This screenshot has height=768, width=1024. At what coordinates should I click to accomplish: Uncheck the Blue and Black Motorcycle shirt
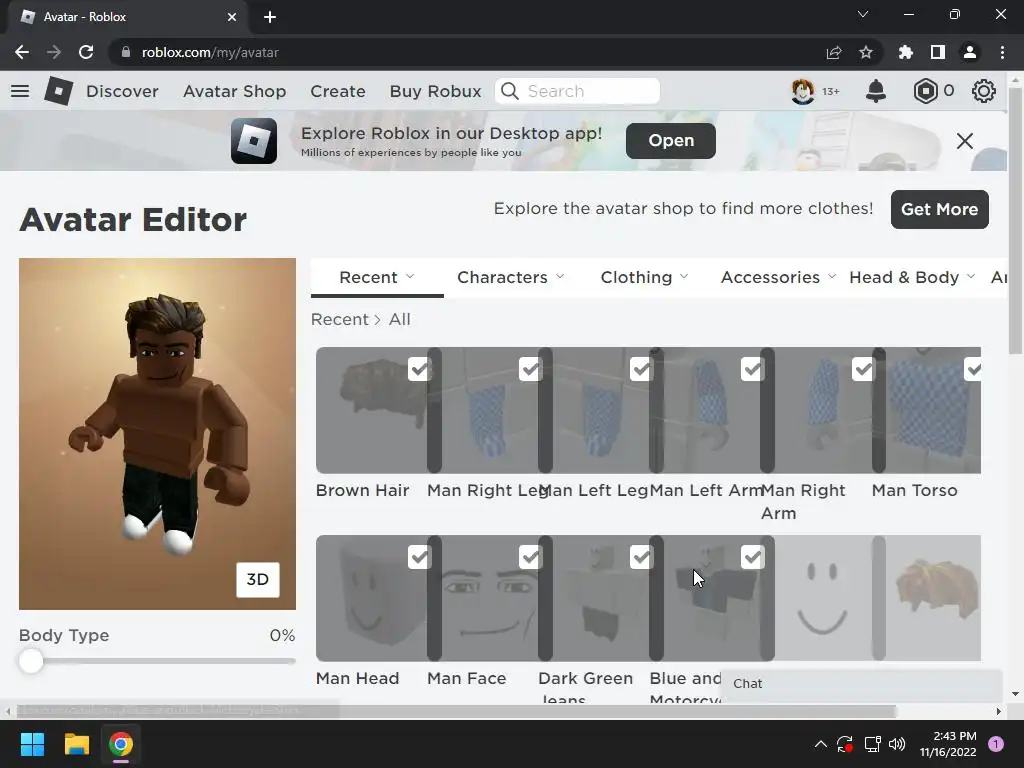pos(752,557)
